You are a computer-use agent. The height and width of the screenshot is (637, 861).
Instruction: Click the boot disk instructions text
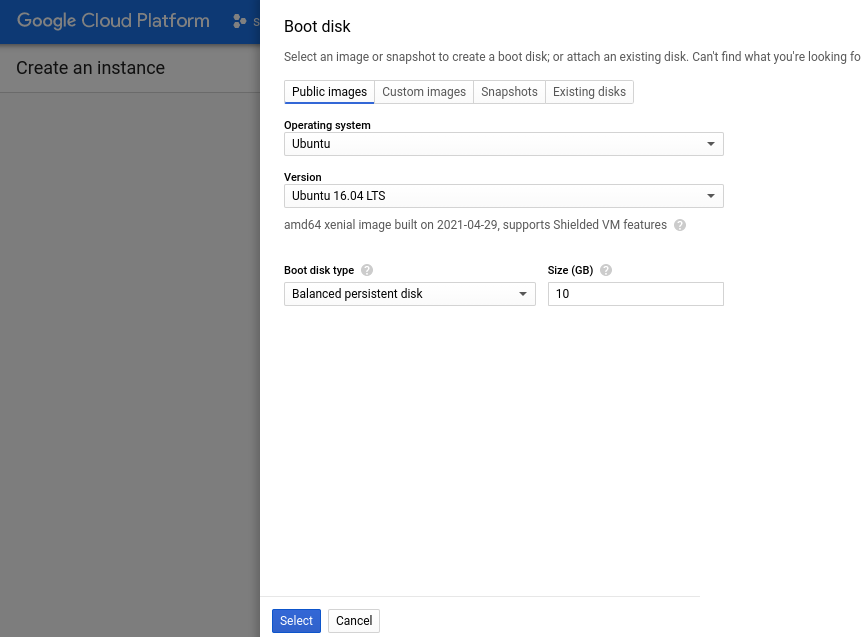tap(571, 57)
